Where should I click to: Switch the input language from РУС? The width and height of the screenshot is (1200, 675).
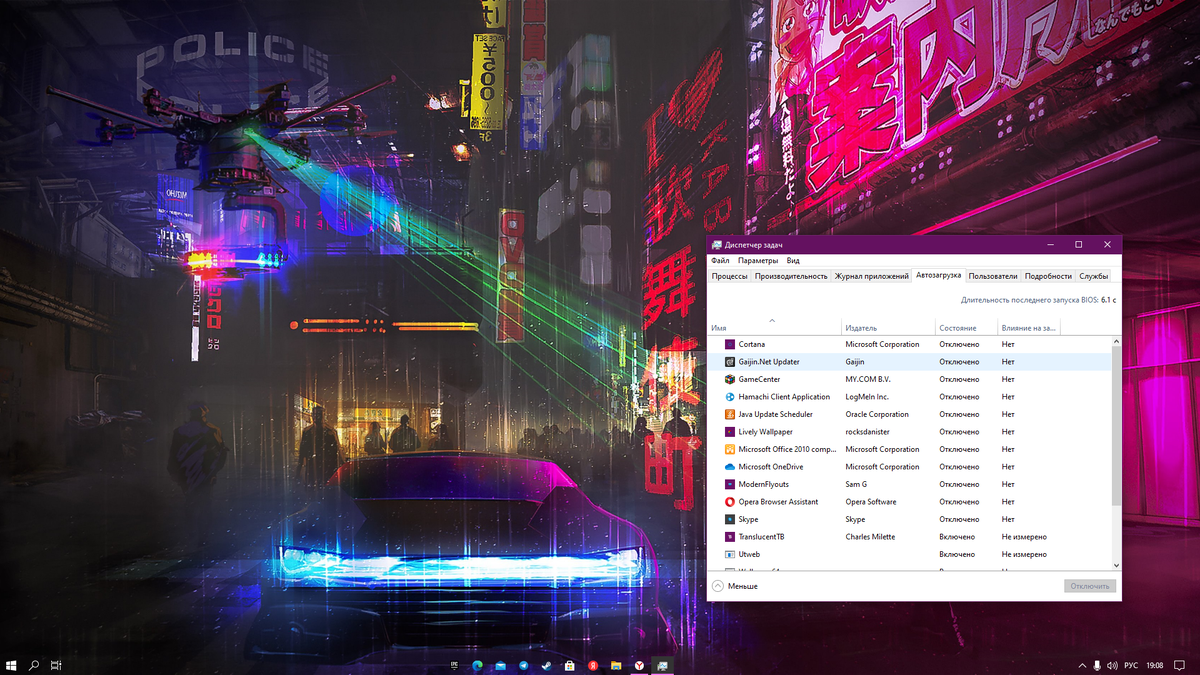click(x=1132, y=665)
